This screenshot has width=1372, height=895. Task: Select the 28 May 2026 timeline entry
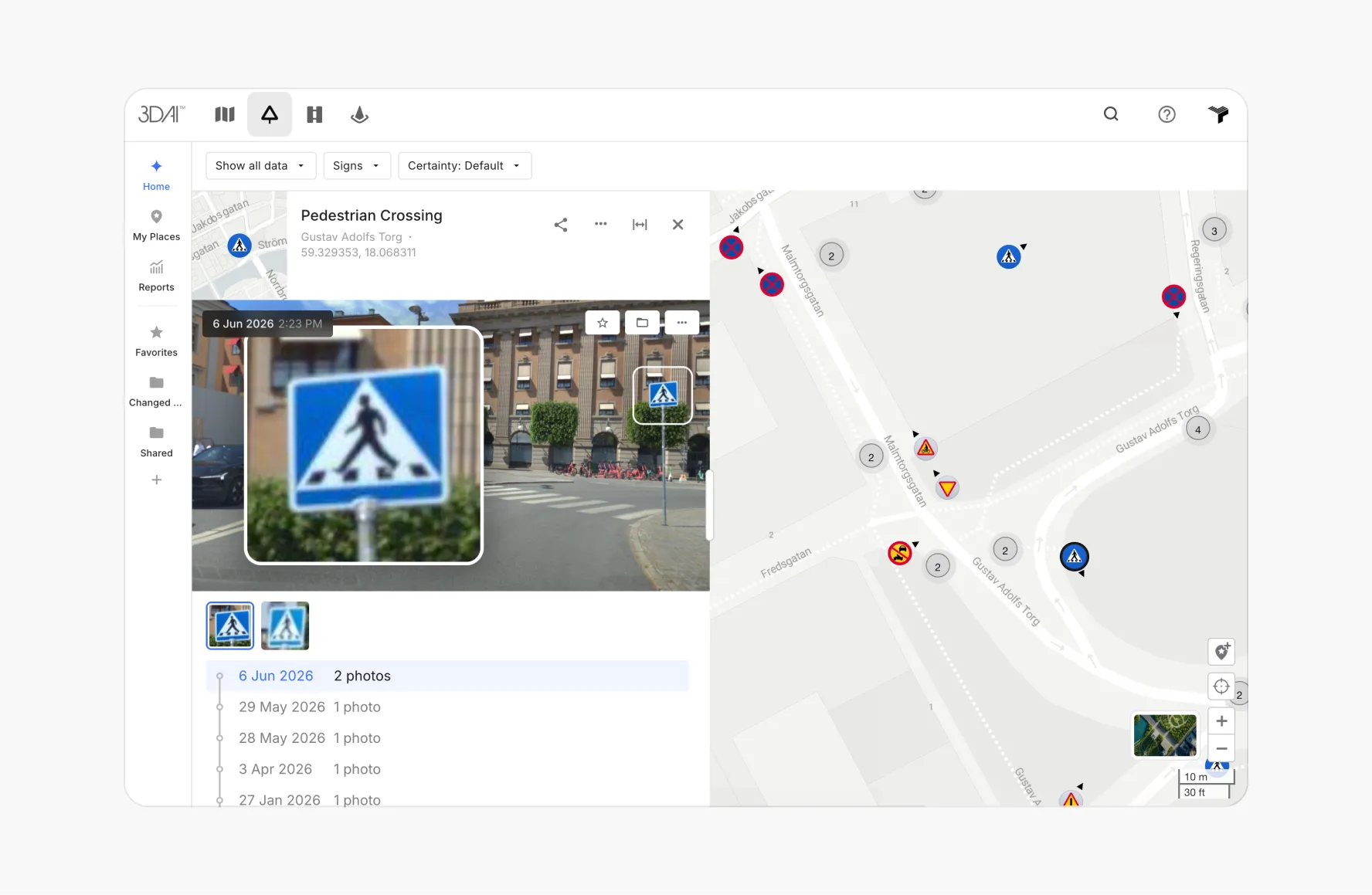coord(447,737)
